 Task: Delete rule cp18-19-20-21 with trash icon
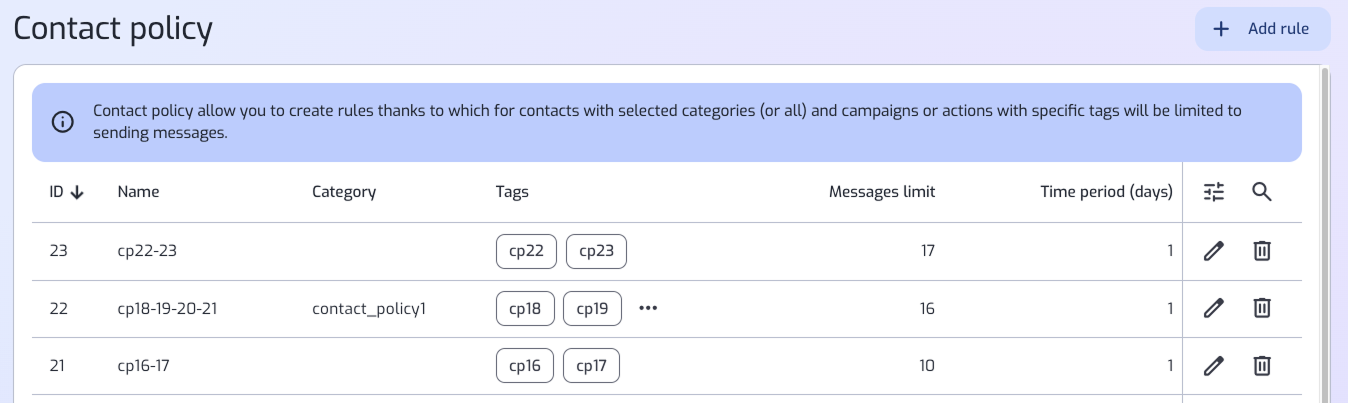(1262, 308)
